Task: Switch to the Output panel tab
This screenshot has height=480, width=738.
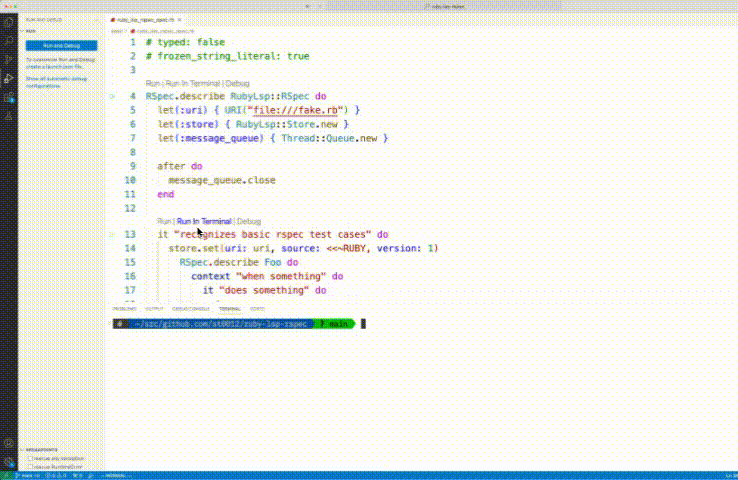Action: click(x=153, y=310)
